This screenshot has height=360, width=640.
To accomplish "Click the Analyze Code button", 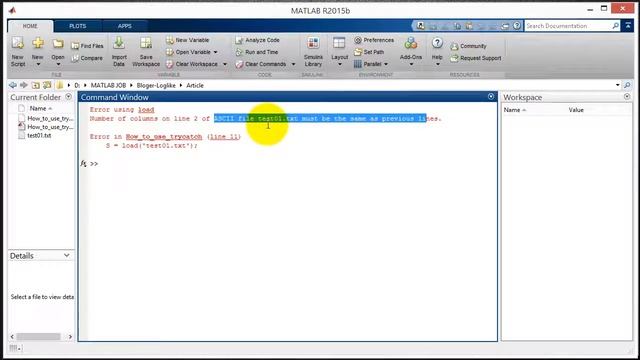I will (258, 40).
